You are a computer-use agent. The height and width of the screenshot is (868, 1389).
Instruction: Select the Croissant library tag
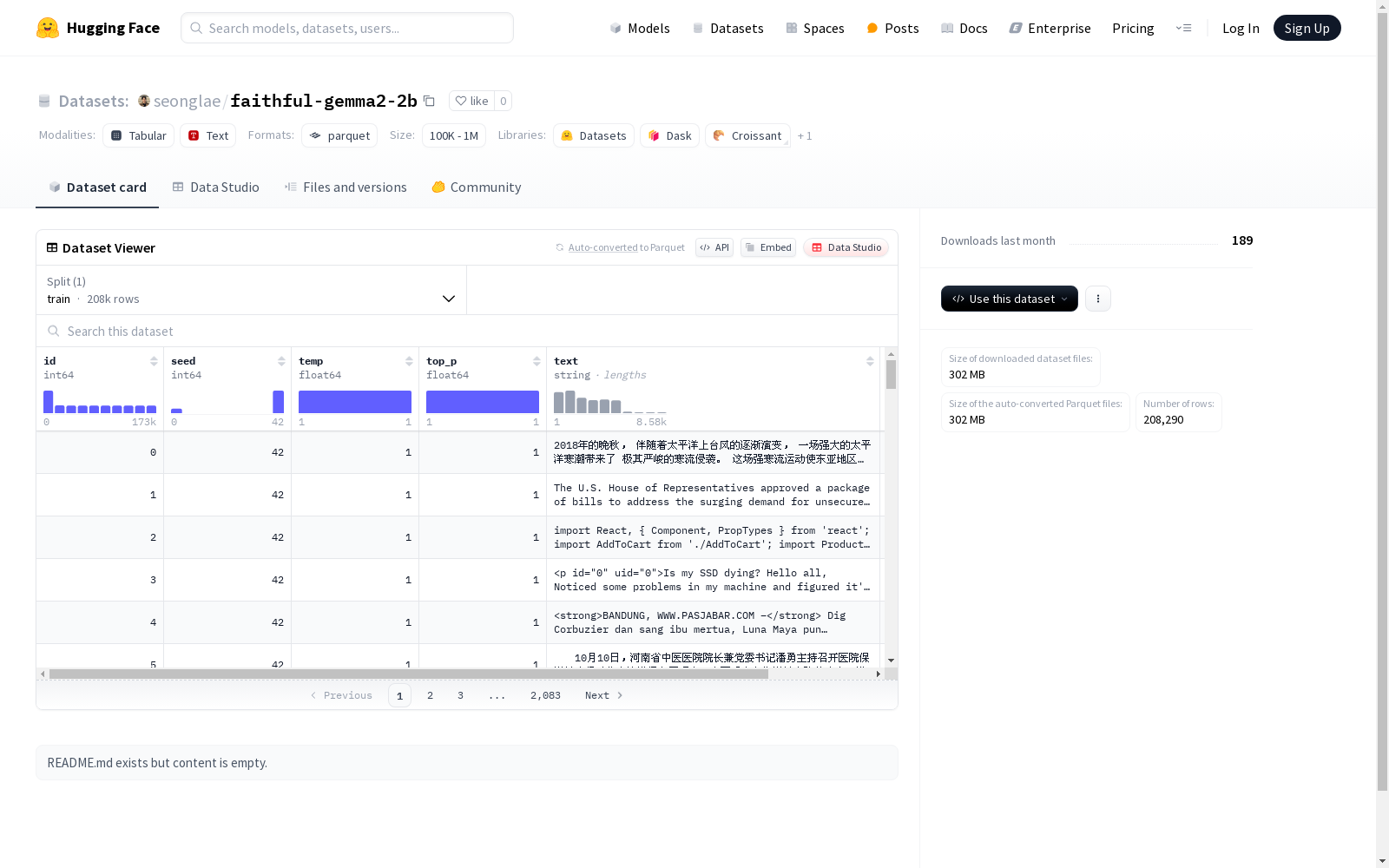click(747, 135)
